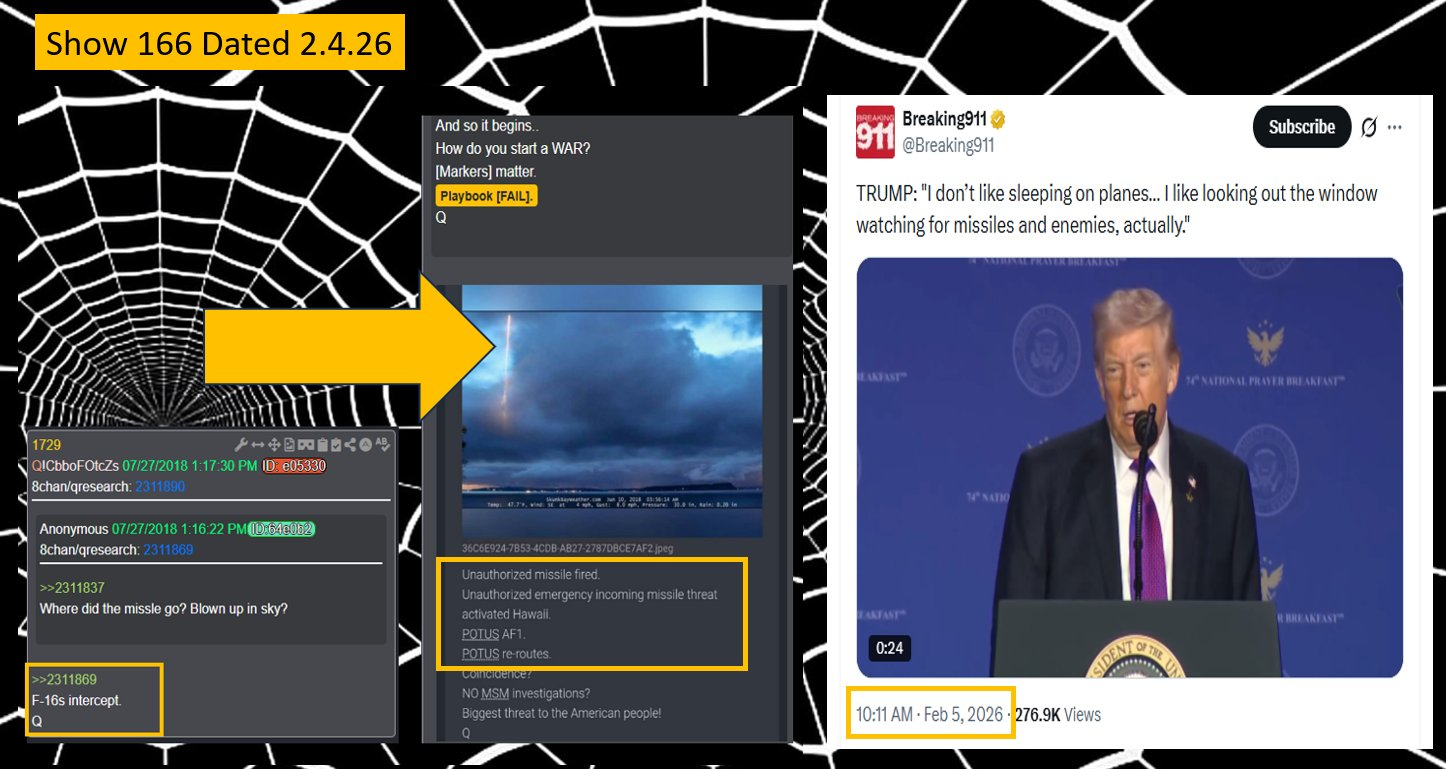Click the image file icon in post header

click(289, 445)
